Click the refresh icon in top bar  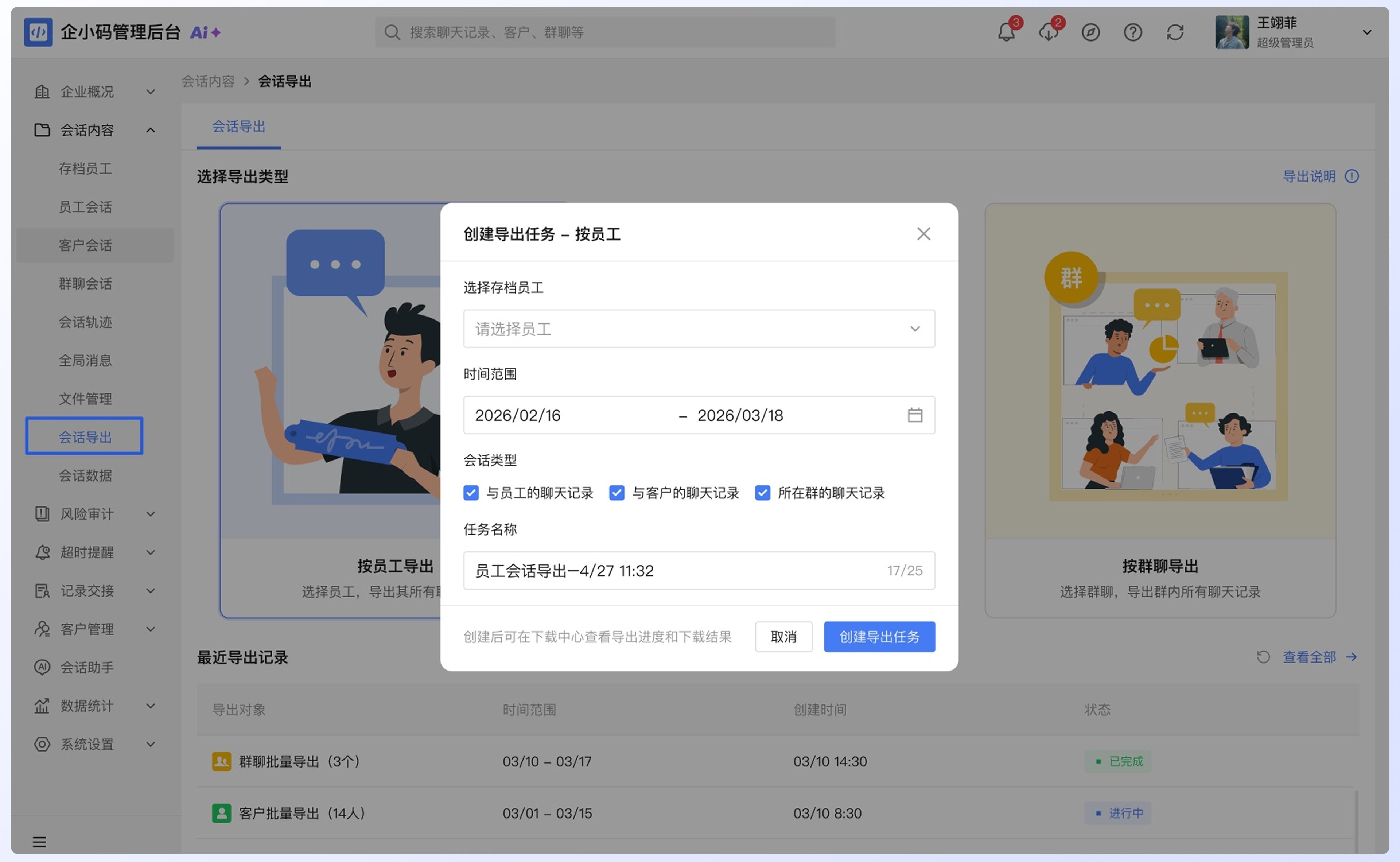[x=1175, y=32]
